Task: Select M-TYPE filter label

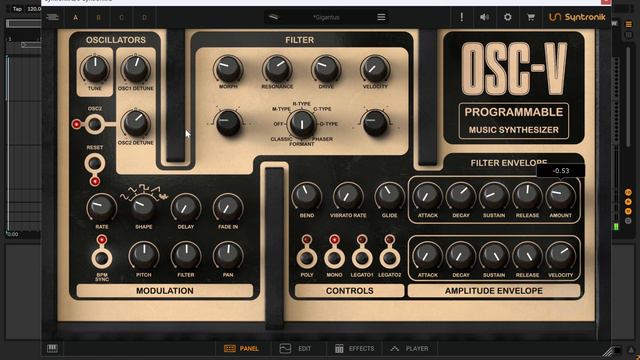Action: click(281, 109)
